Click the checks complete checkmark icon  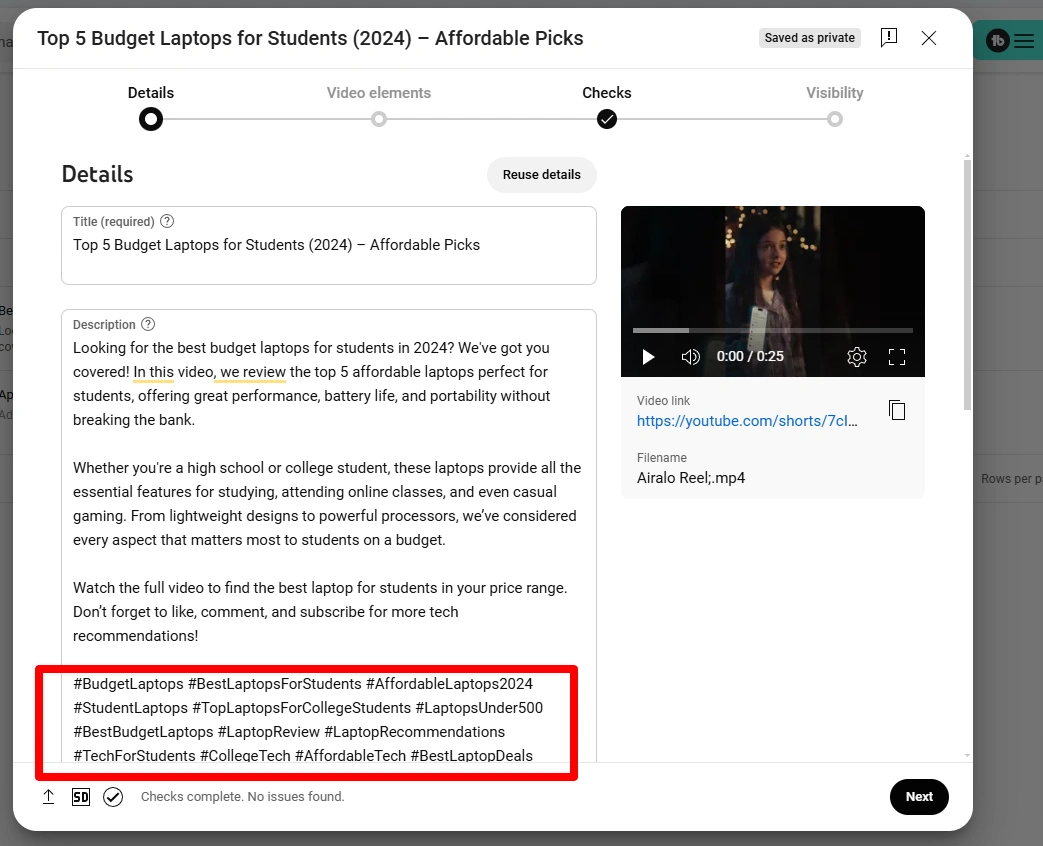tap(113, 797)
